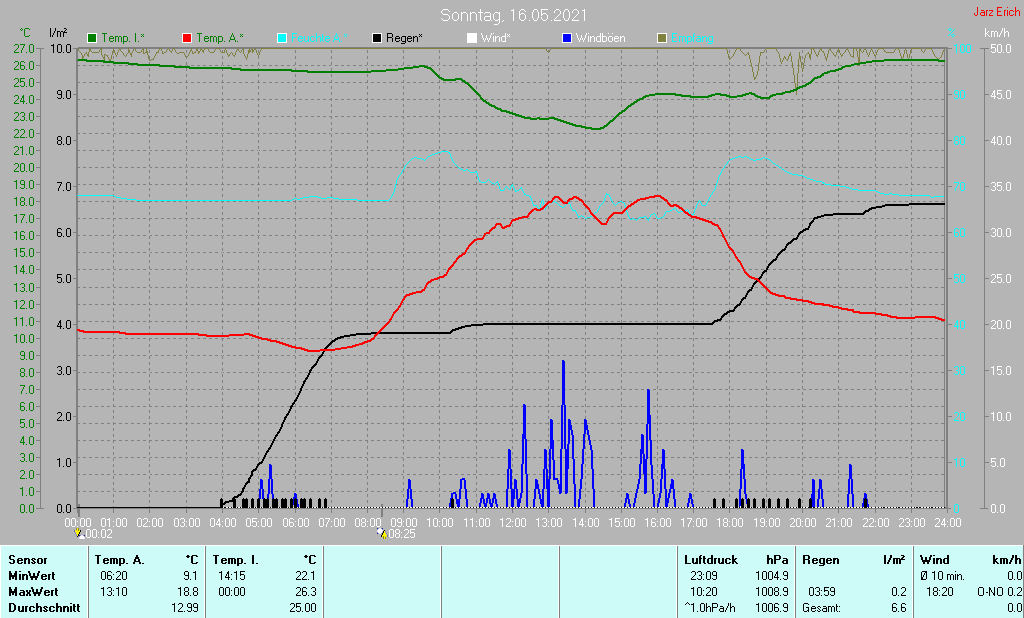Click the 03:59 rain time cell
Screen dimensions: 1024x618
pos(822,592)
